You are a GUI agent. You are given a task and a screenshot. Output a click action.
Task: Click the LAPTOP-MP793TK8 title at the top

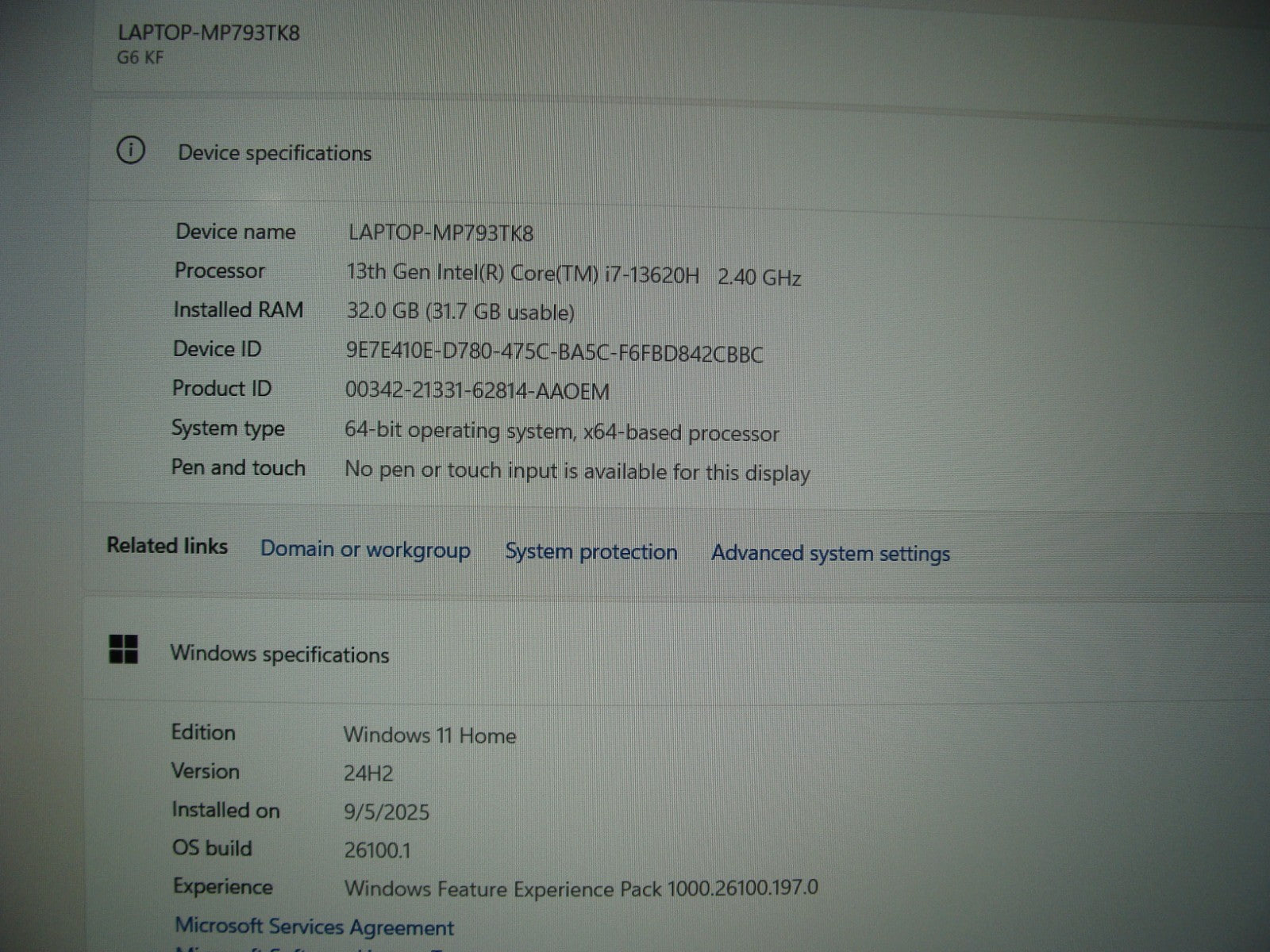pyautogui.click(x=209, y=33)
